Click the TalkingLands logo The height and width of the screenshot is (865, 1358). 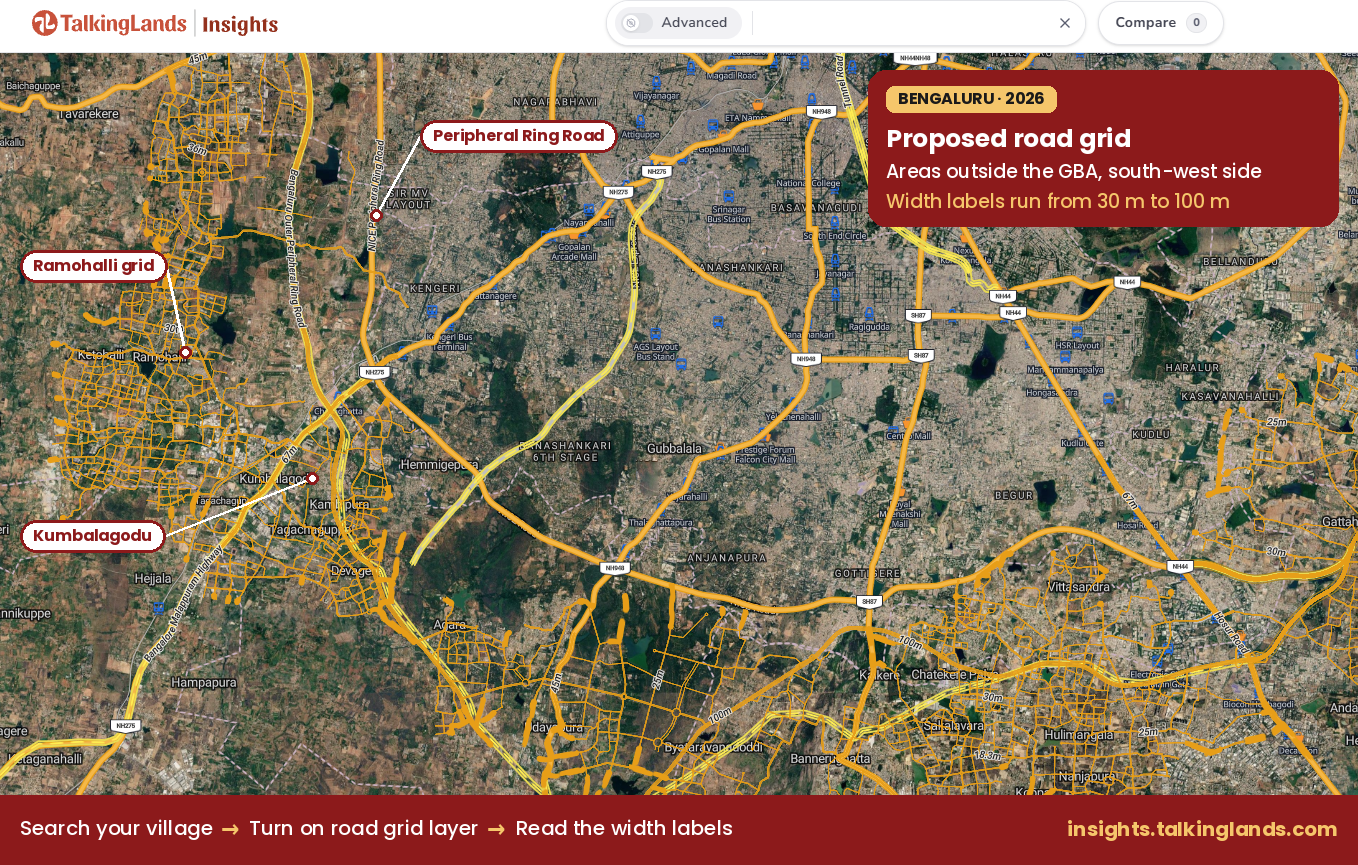[x=109, y=23]
